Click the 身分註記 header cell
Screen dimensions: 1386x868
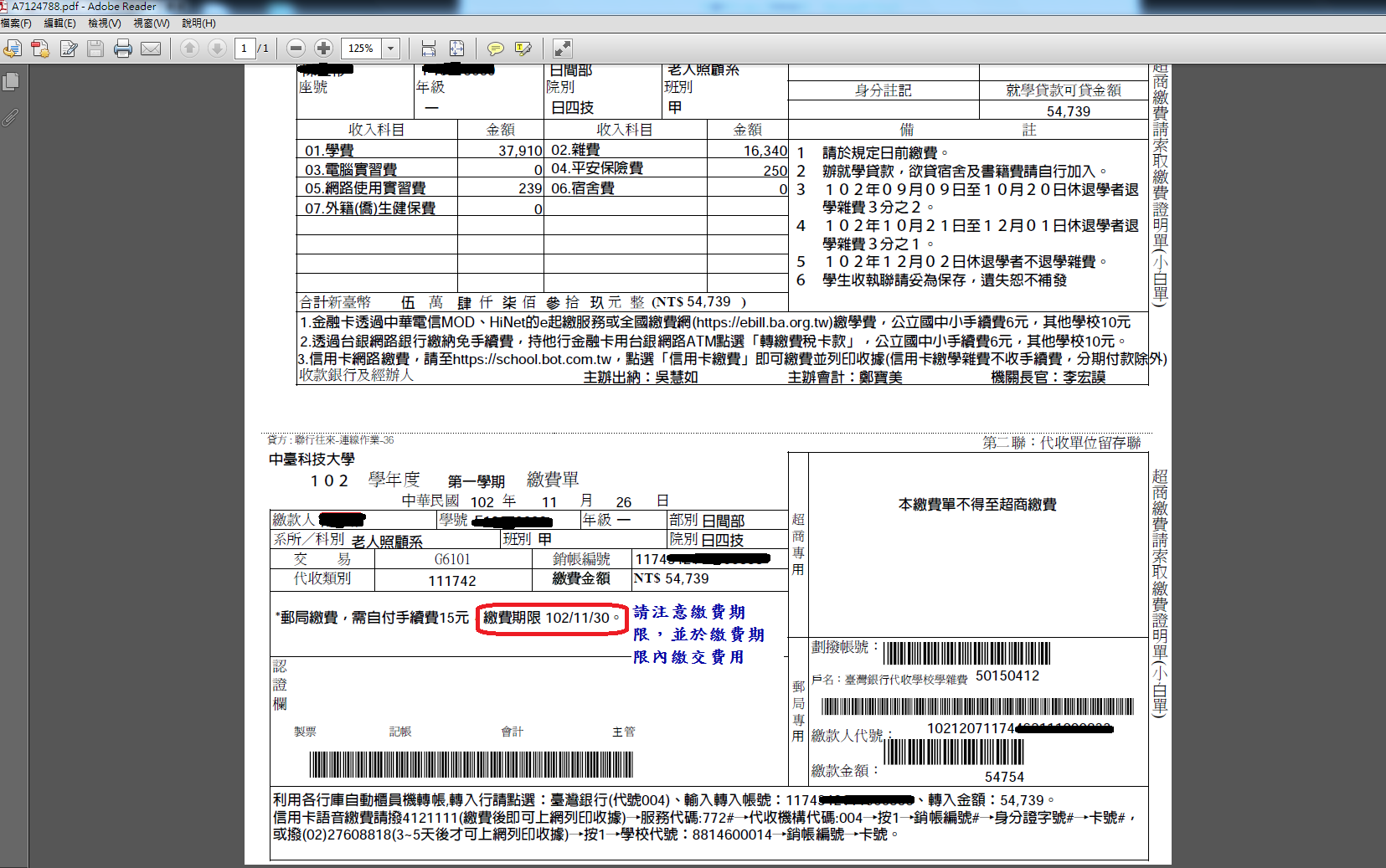(884, 90)
